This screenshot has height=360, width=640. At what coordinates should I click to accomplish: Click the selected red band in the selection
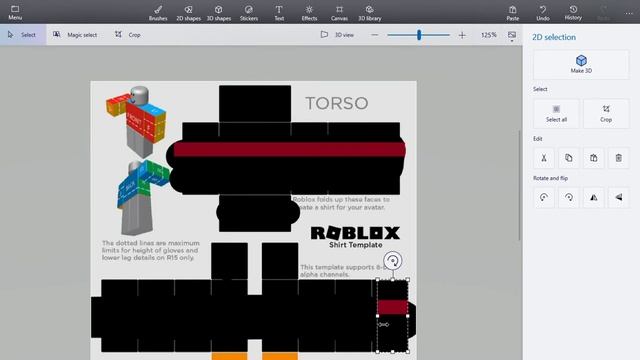point(392,307)
